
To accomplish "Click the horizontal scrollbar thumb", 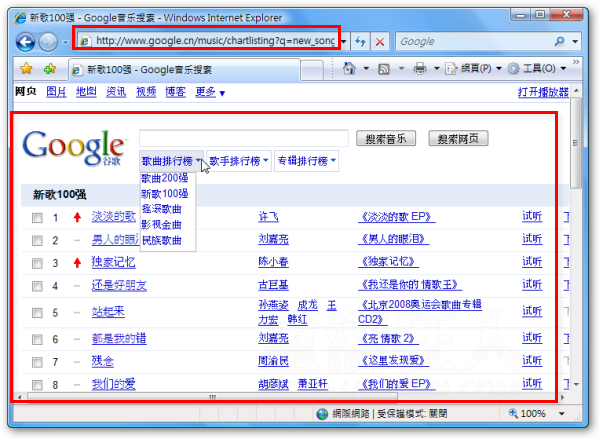I will pyautogui.click(x=212, y=397).
